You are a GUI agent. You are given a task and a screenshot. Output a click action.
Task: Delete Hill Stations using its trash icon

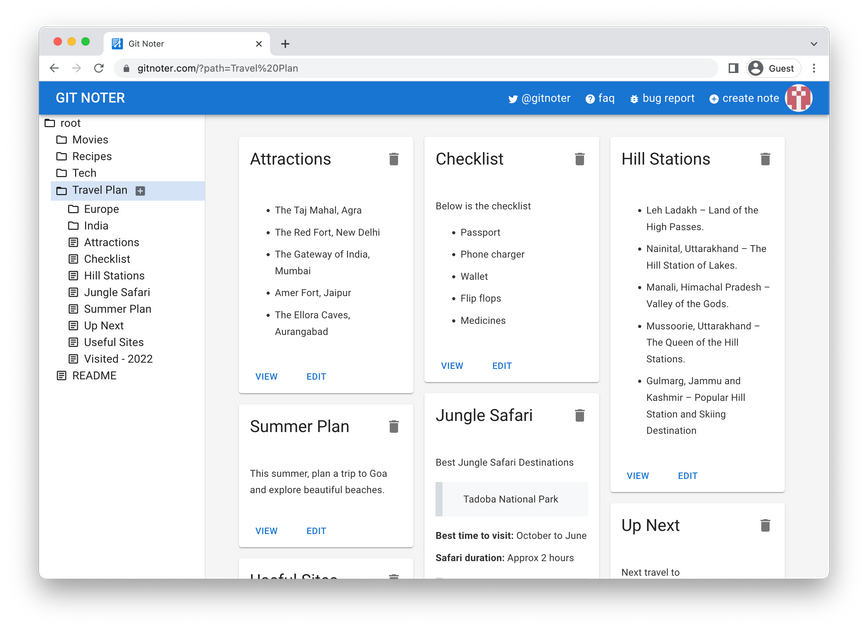765,159
